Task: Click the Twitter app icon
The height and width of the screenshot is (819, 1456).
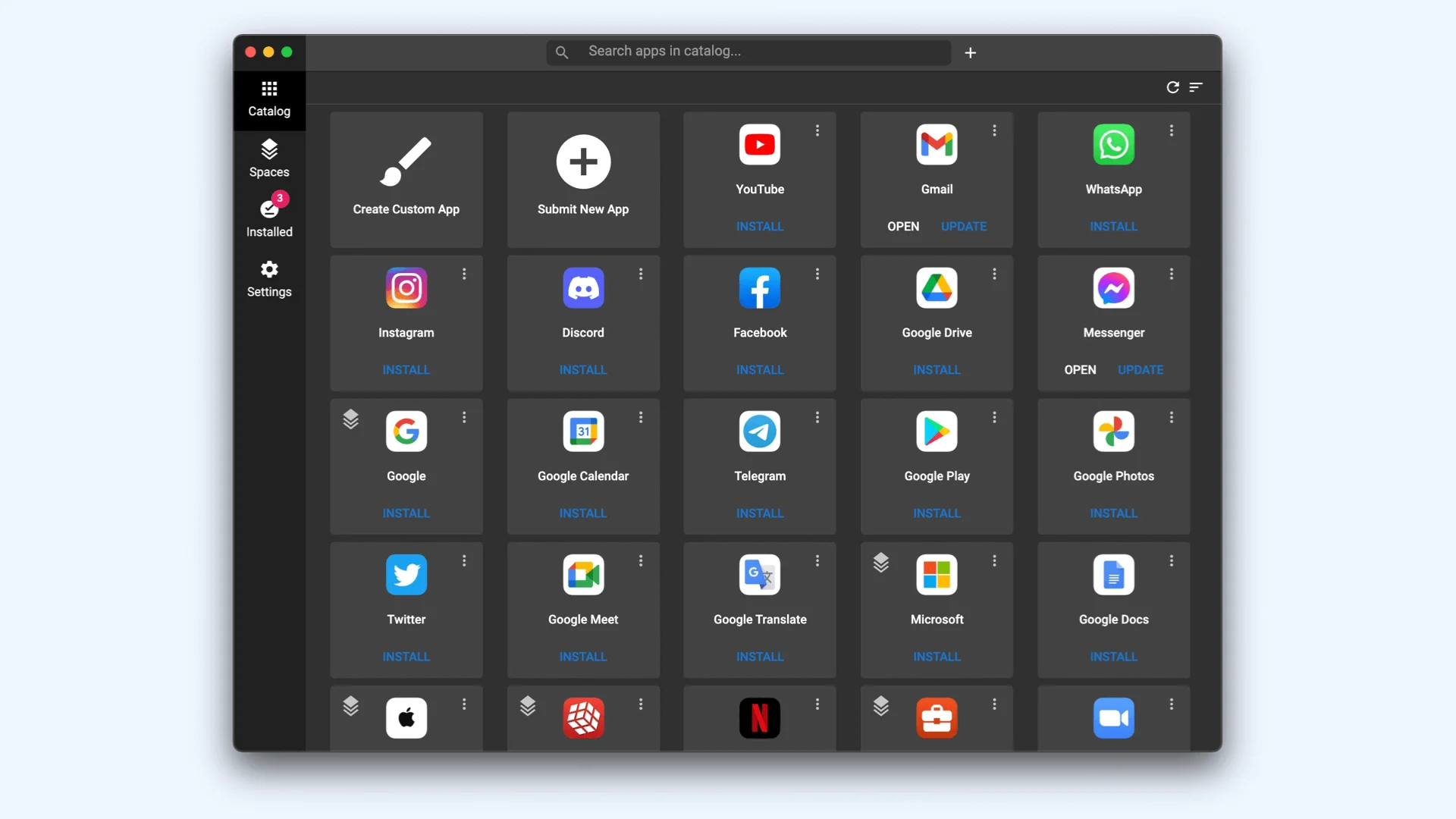Action: point(406,574)
